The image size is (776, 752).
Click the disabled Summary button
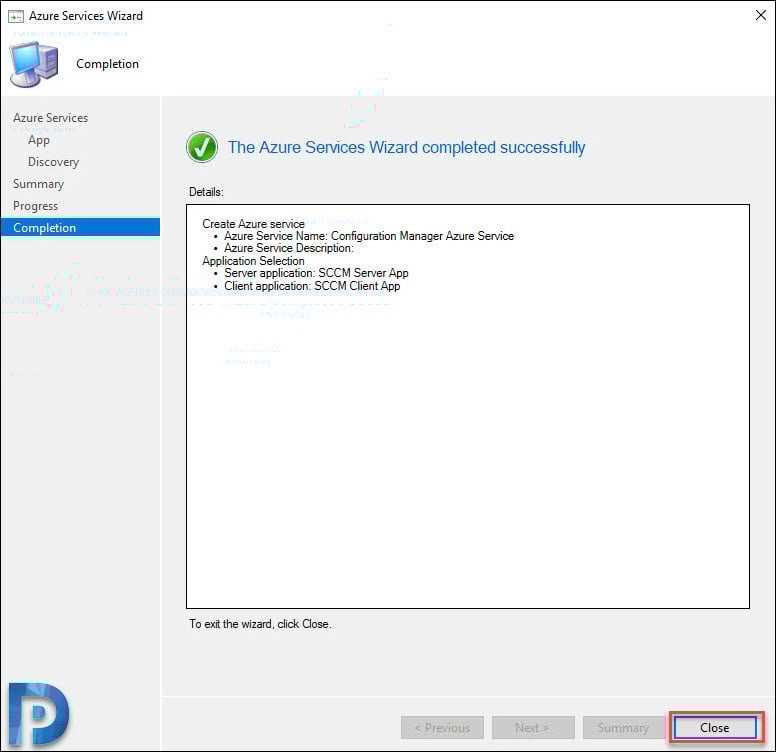623,727
